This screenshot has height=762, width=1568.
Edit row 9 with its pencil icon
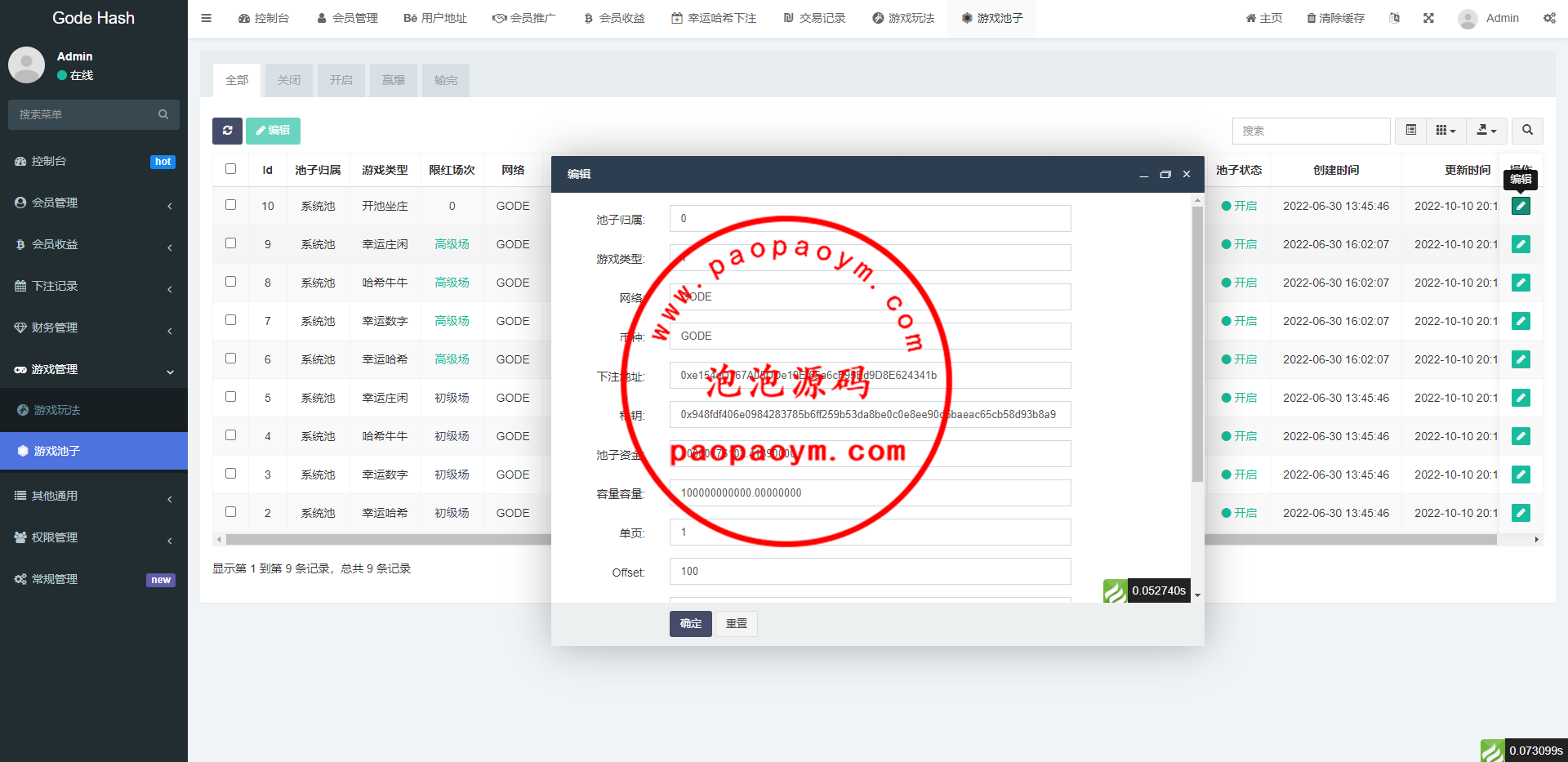click(x=1521, y=244)
